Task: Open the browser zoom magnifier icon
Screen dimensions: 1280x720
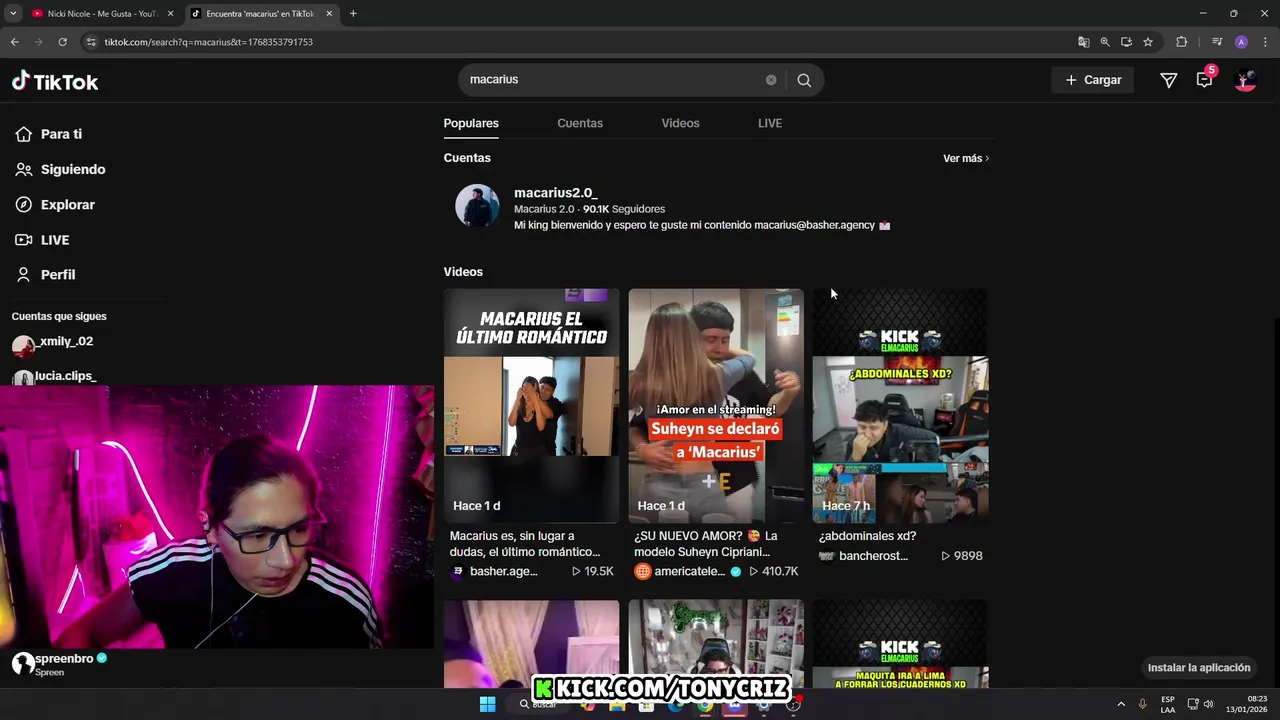Action: 1105,42
